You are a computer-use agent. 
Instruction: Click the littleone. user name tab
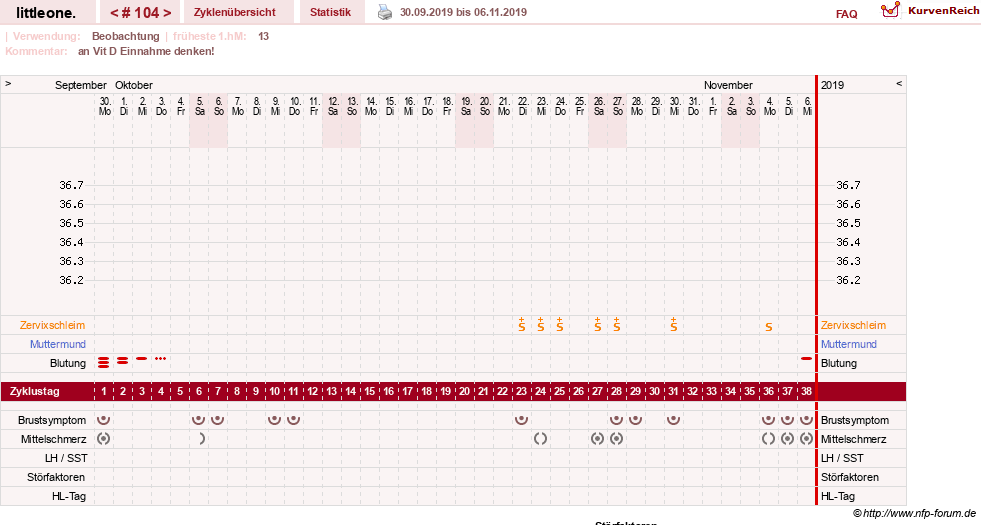(x=46, y=12)
